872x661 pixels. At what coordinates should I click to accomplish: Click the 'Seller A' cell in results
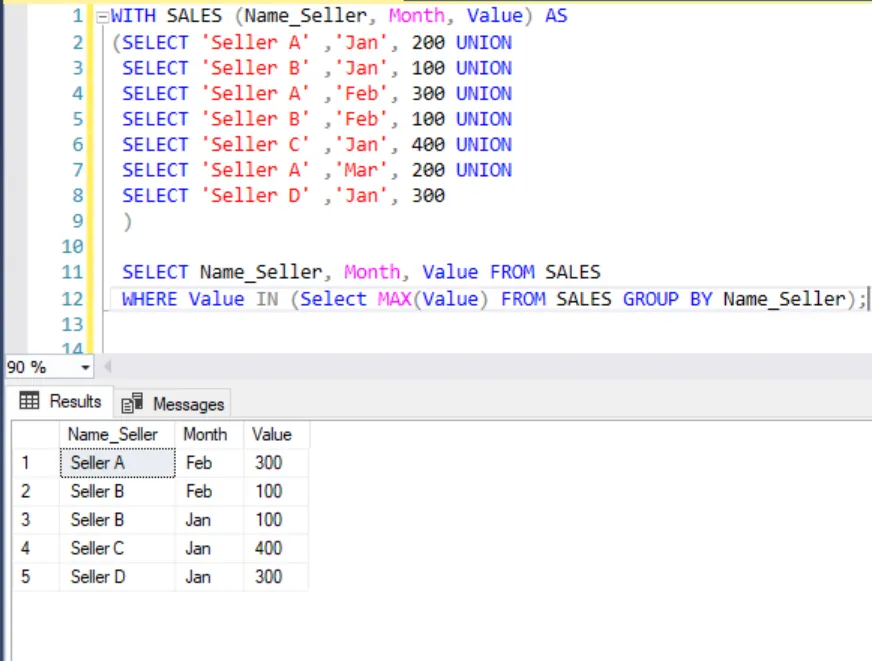pyautogui.click(x=117, y=463)
